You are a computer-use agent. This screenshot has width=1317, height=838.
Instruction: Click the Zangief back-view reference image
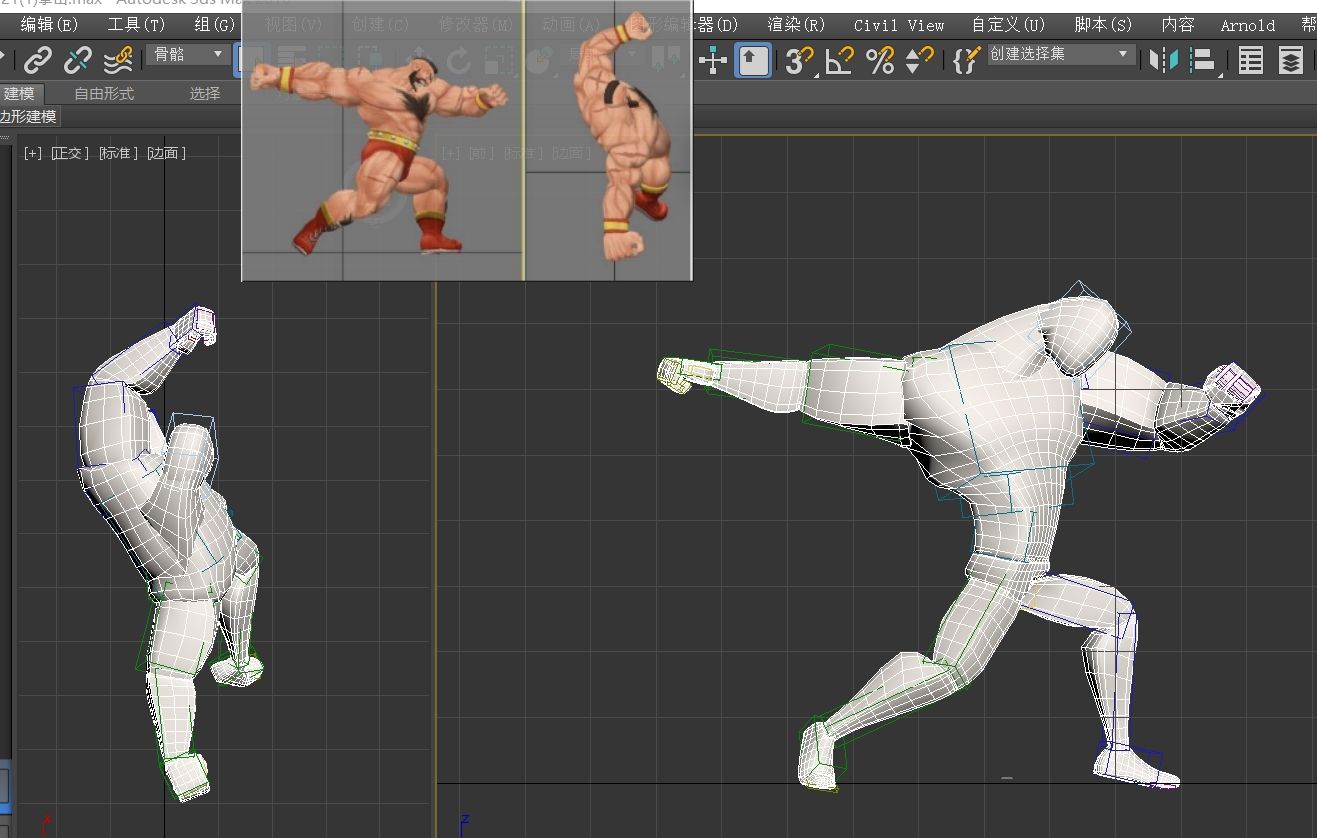(609, 140)
